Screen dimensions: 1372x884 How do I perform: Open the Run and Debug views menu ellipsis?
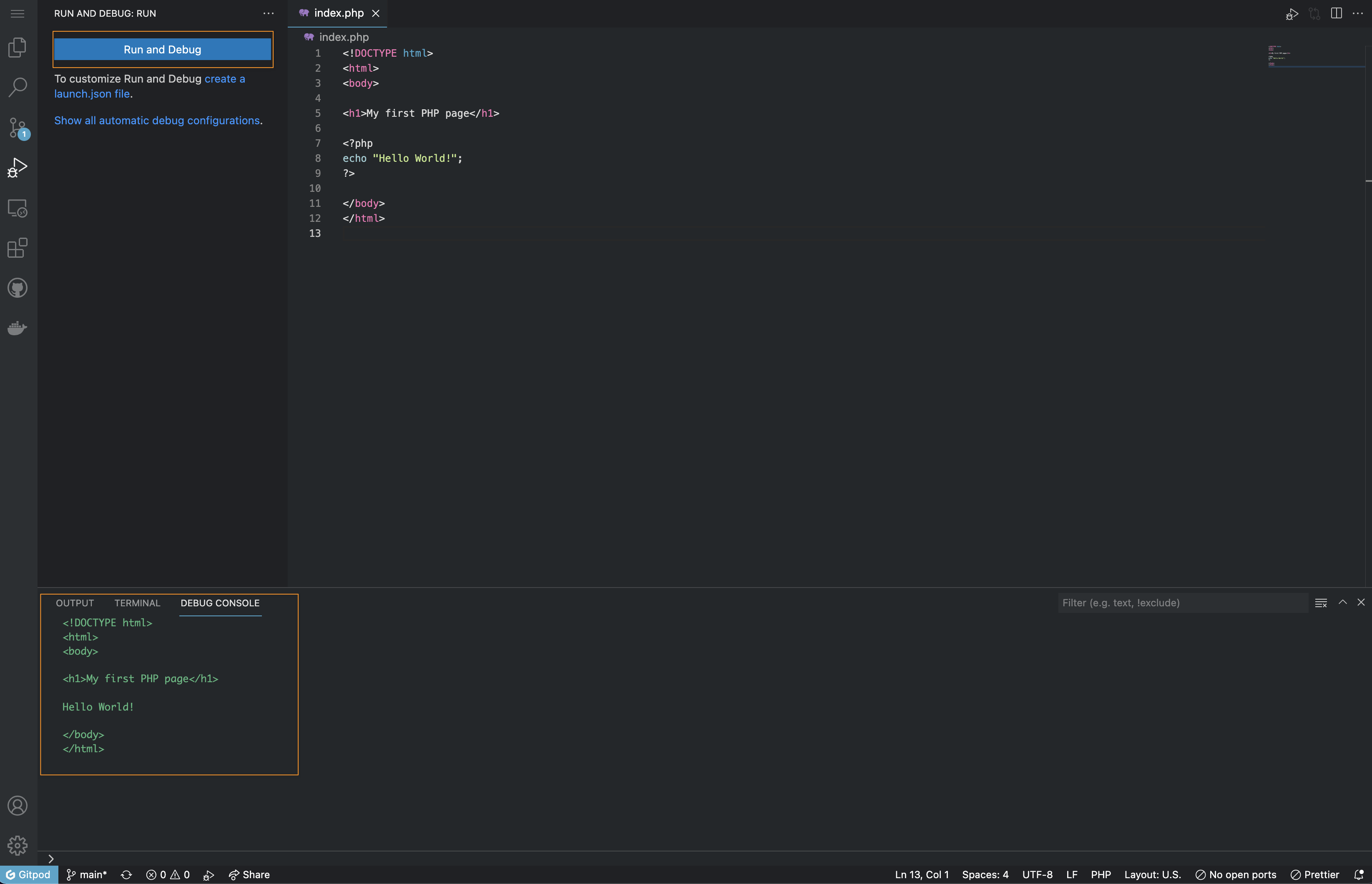pos(268,13)
